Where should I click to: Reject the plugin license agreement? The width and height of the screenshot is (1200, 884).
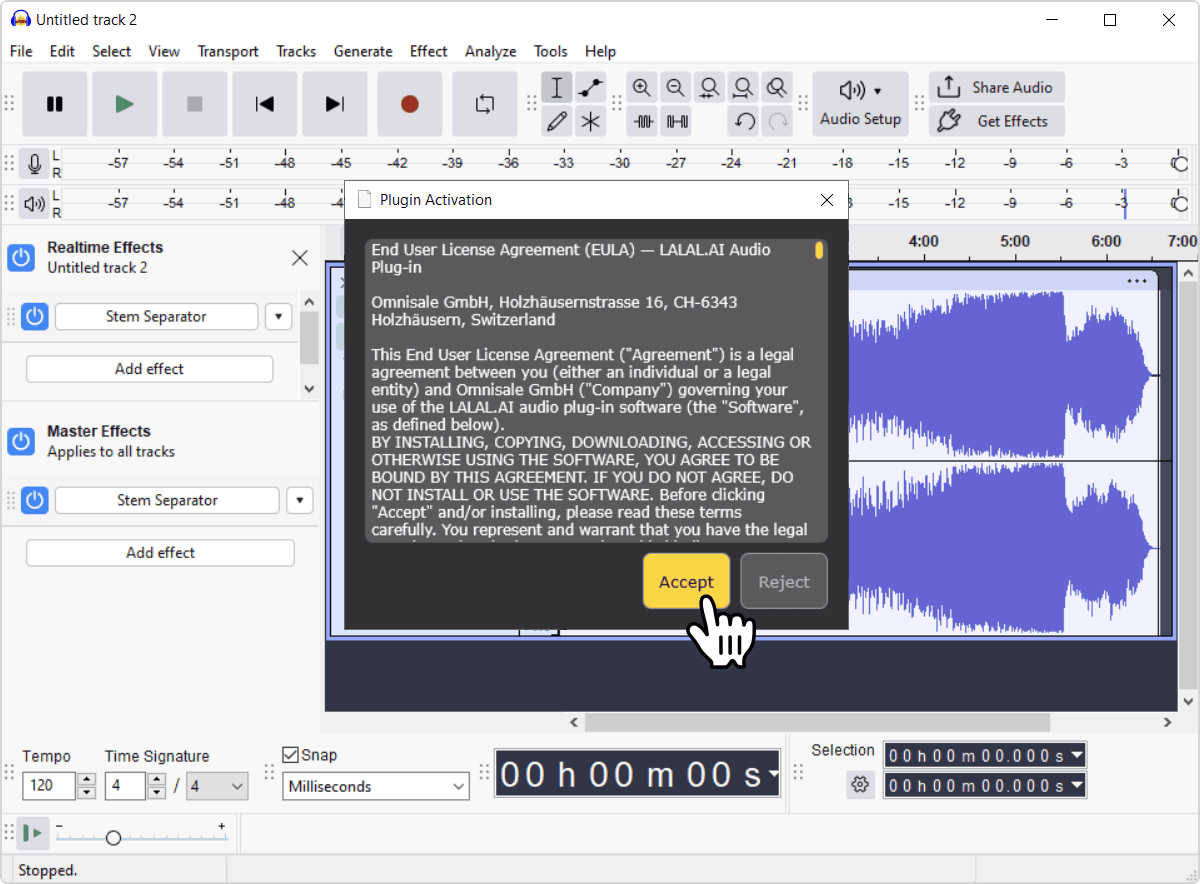[784, 581]
